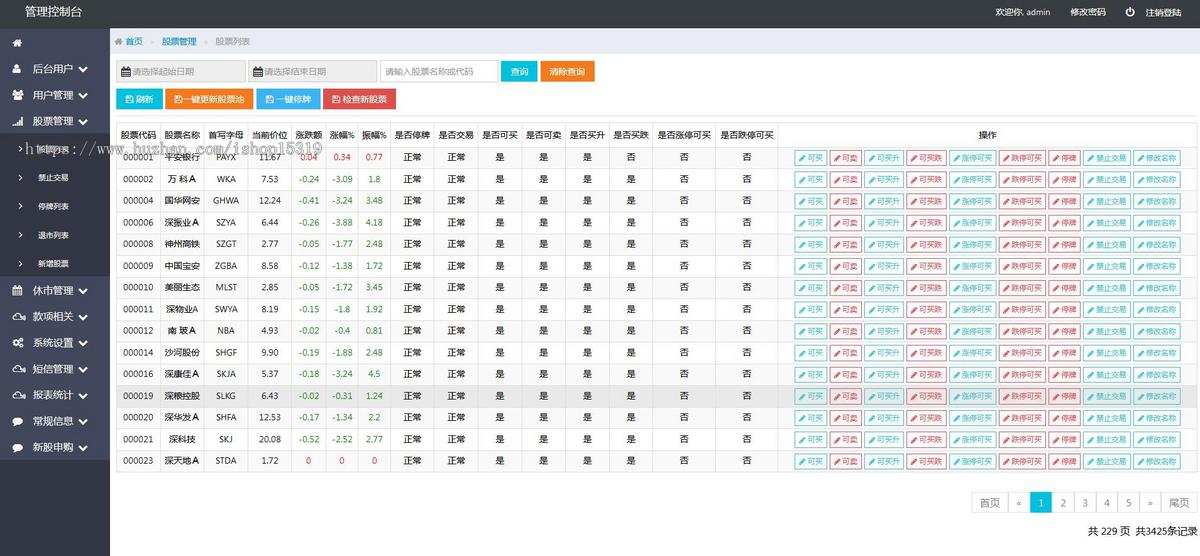Click 修改名称 for stock 000023 深天地A
This screenshot has height=556, width=1200.
1157,461
